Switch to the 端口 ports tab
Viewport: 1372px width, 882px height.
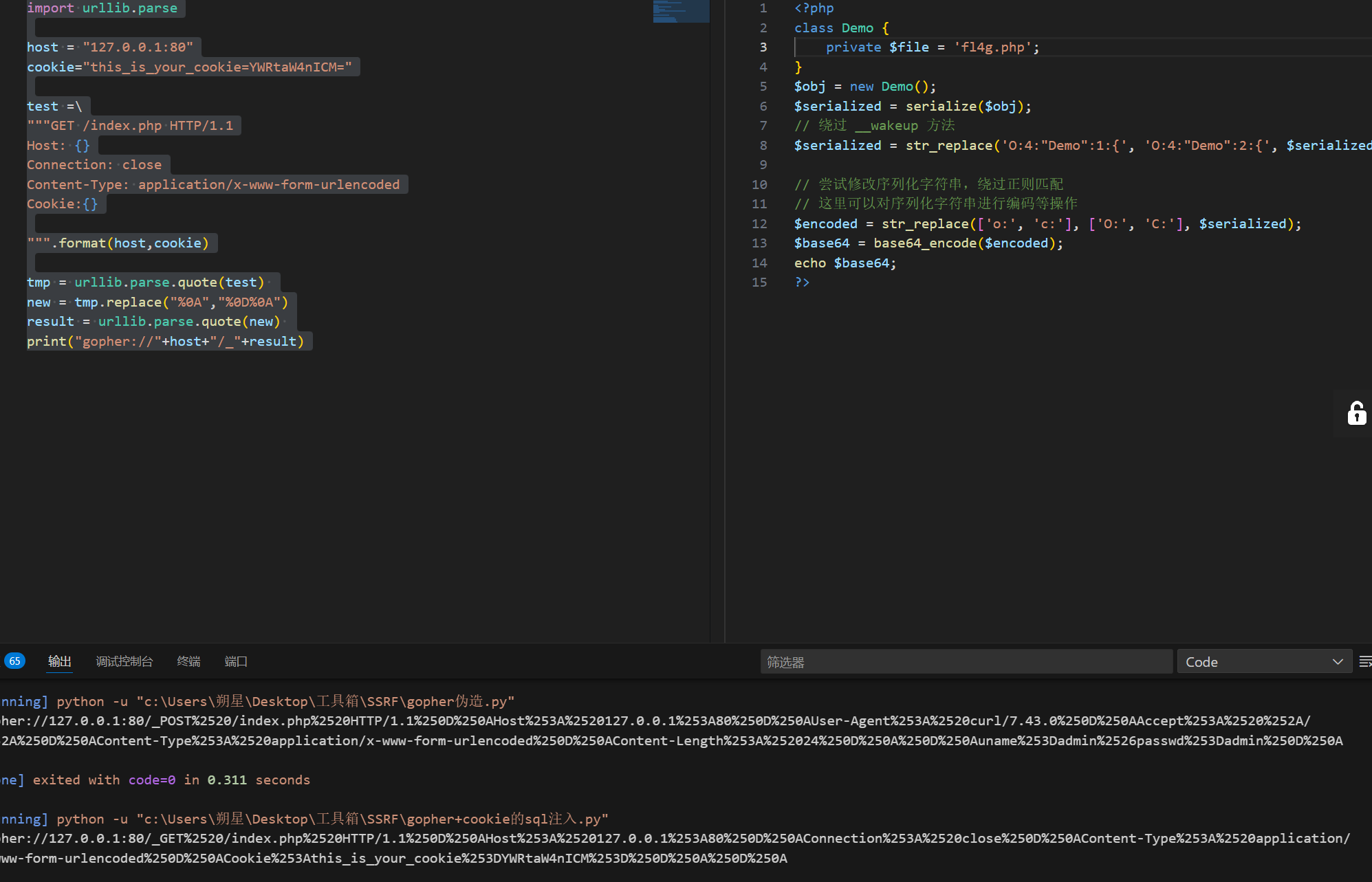[236, 661]
